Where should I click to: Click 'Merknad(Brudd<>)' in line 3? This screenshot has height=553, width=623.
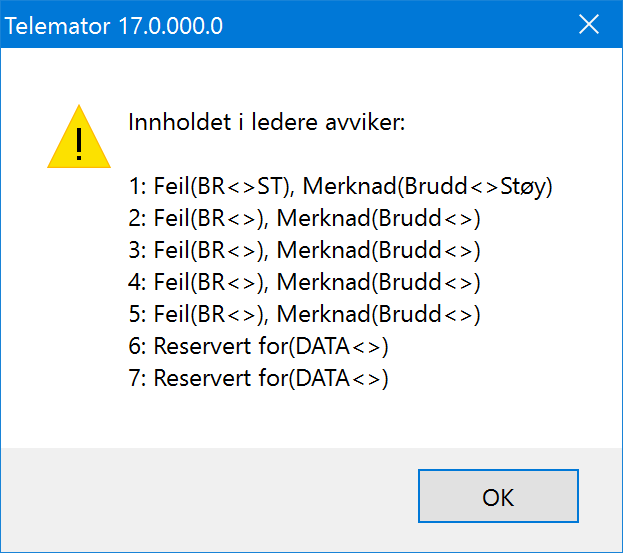click(x=379, y=250)
